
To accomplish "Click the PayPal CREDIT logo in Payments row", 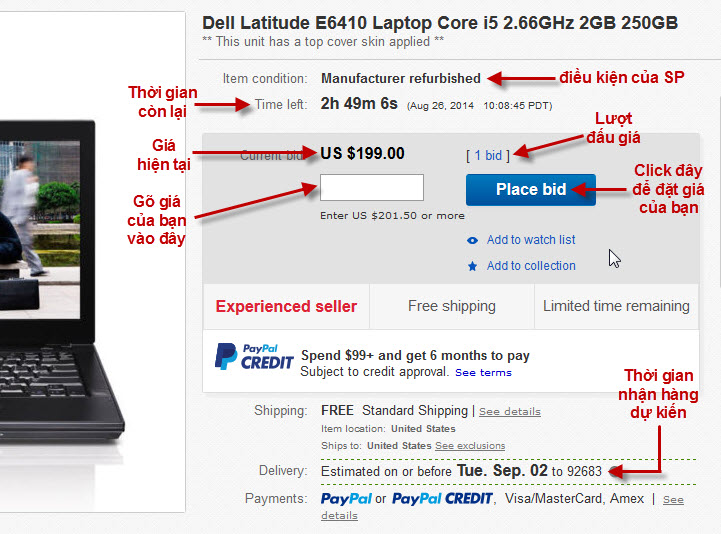I will [442, 498].
